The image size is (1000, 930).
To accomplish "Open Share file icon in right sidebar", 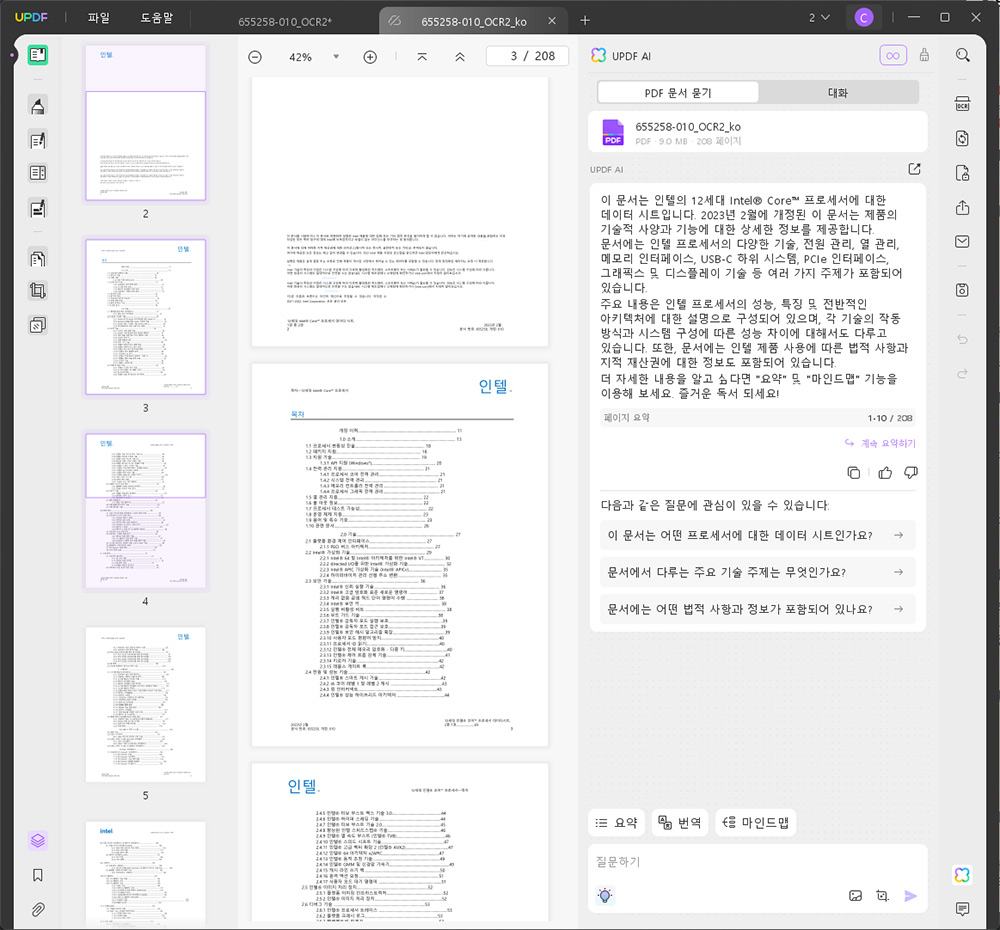I will click(962, 207).
